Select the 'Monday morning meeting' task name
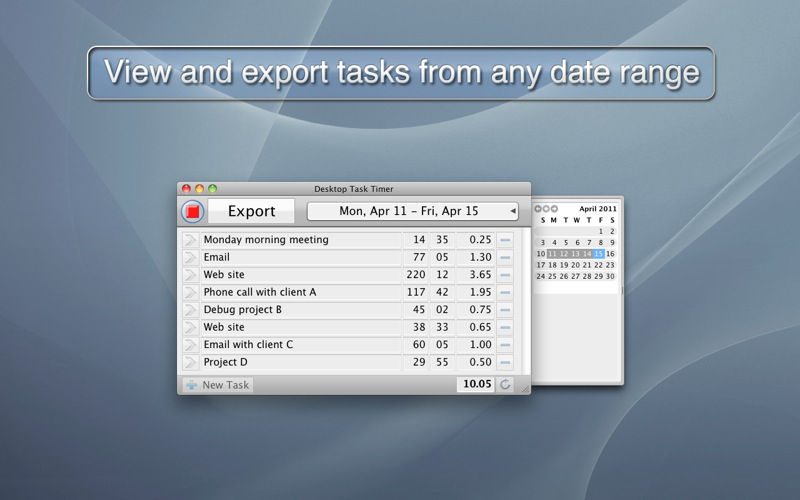This screenshot has height=500, width=800. (301, 240)
